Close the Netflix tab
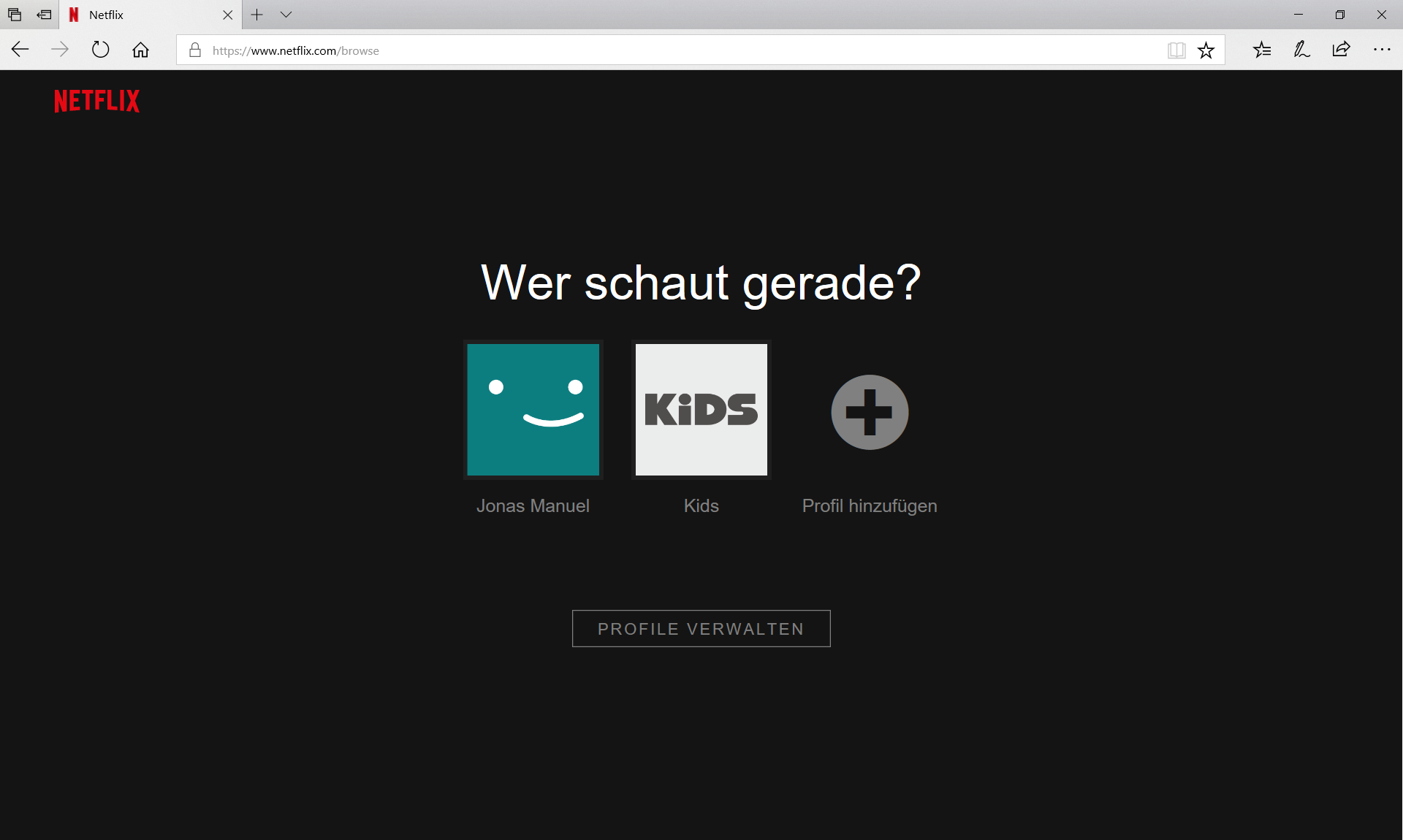Image resolution: width=1403 pixels, height=840 pixels. click(227, 15)
